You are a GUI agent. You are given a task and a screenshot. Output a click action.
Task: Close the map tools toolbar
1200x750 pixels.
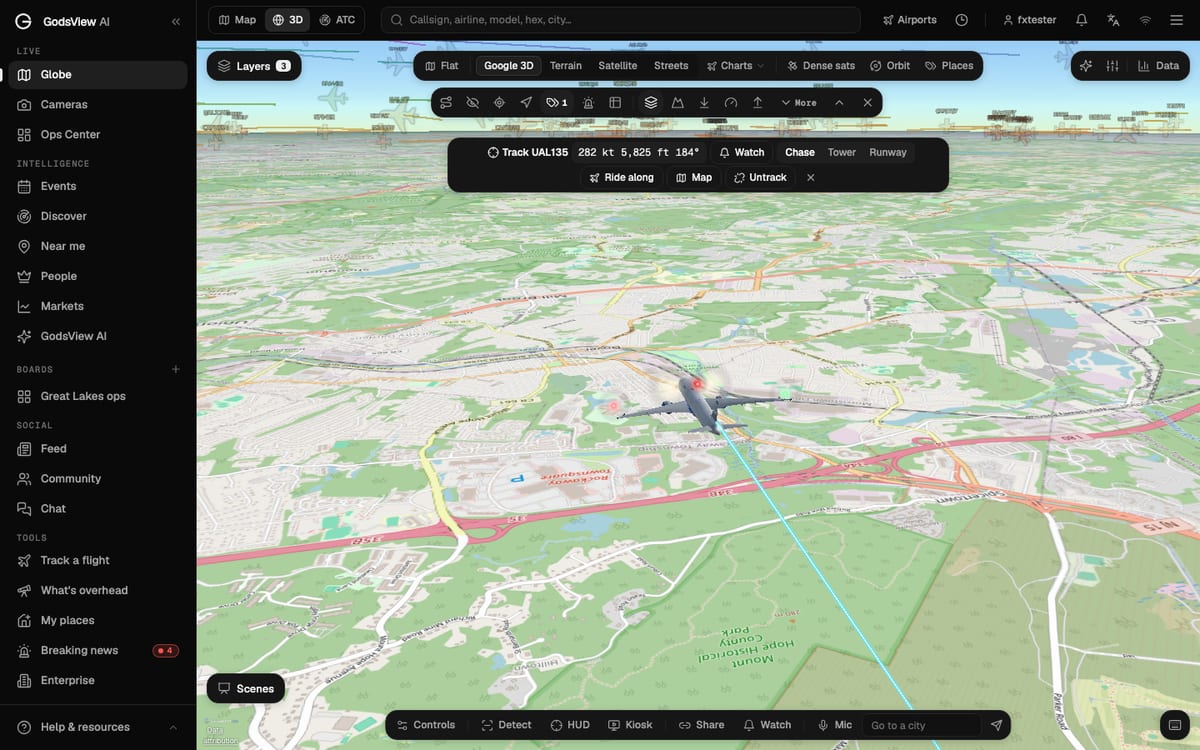(867, 102)
